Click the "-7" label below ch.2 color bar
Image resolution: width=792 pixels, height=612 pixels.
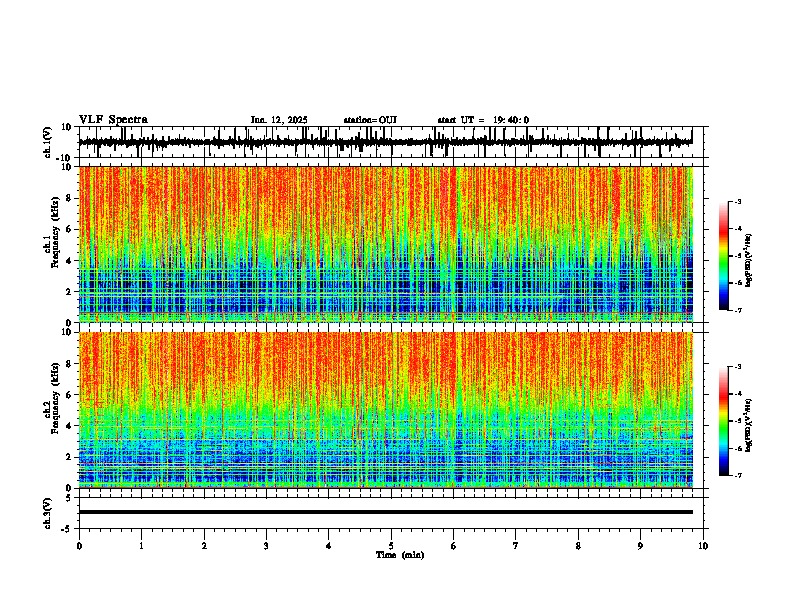pos(737,475)
